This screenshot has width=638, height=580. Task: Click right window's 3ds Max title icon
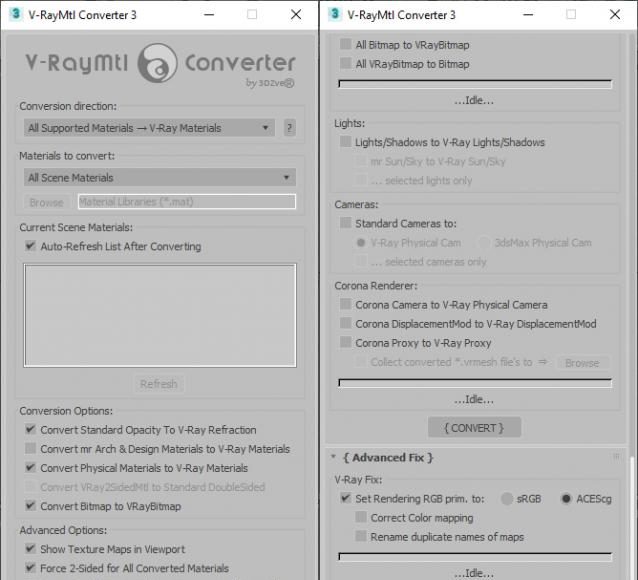(x=333, y=15)
